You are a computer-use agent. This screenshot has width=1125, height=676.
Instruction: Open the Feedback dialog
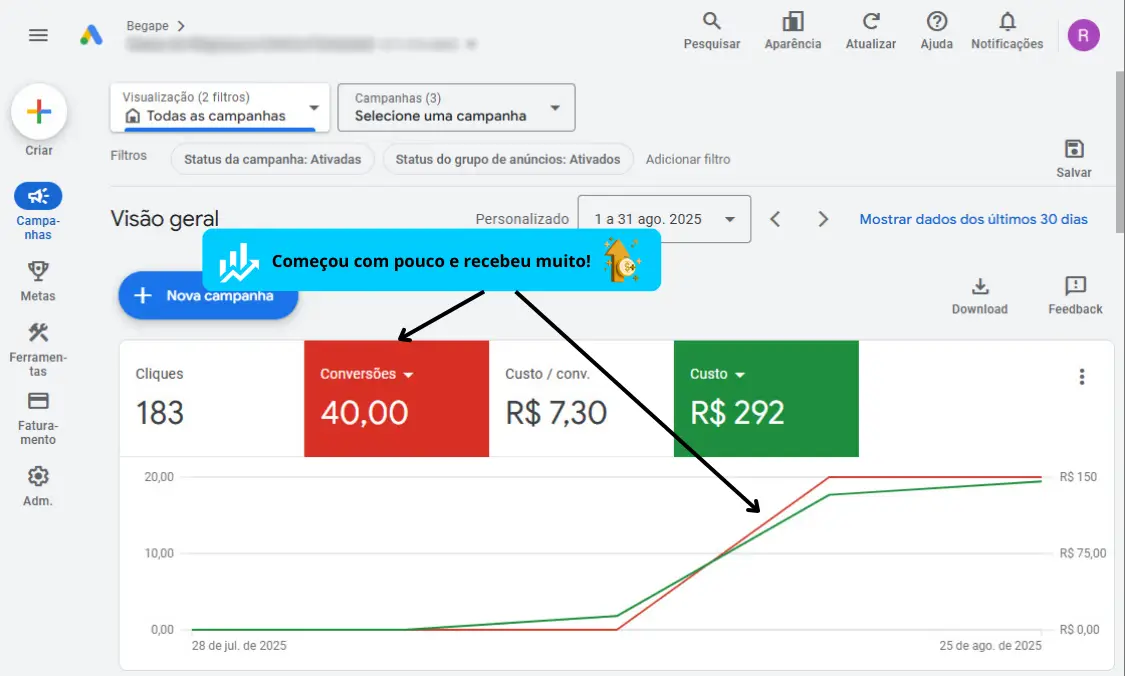tap(1075, 287)
